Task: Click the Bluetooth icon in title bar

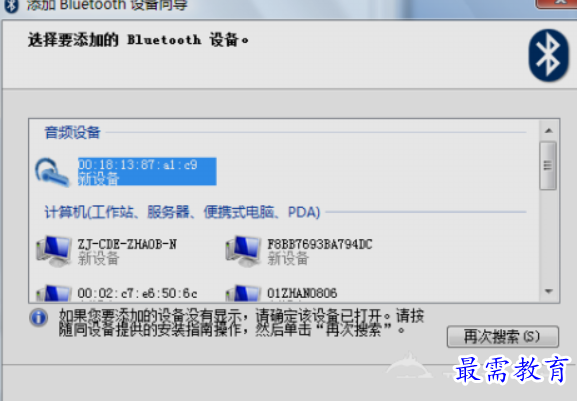Action: click(11, 6)
